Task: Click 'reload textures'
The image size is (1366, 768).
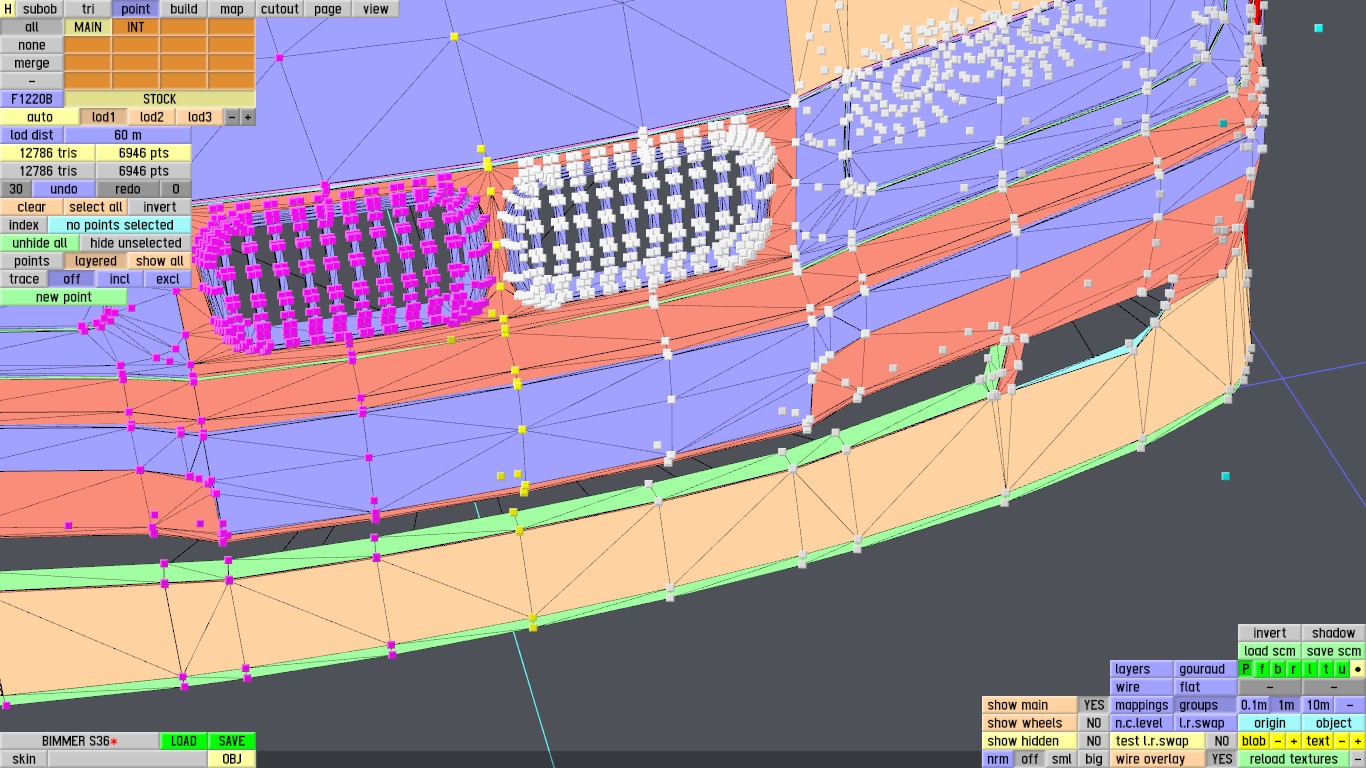Action: click(x=1294, y=759)
